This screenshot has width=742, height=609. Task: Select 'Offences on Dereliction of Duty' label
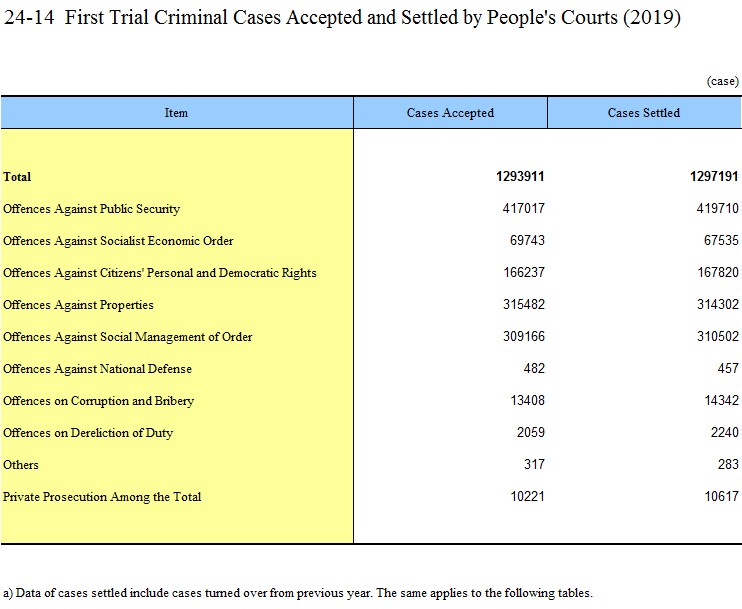coord(88,433)
